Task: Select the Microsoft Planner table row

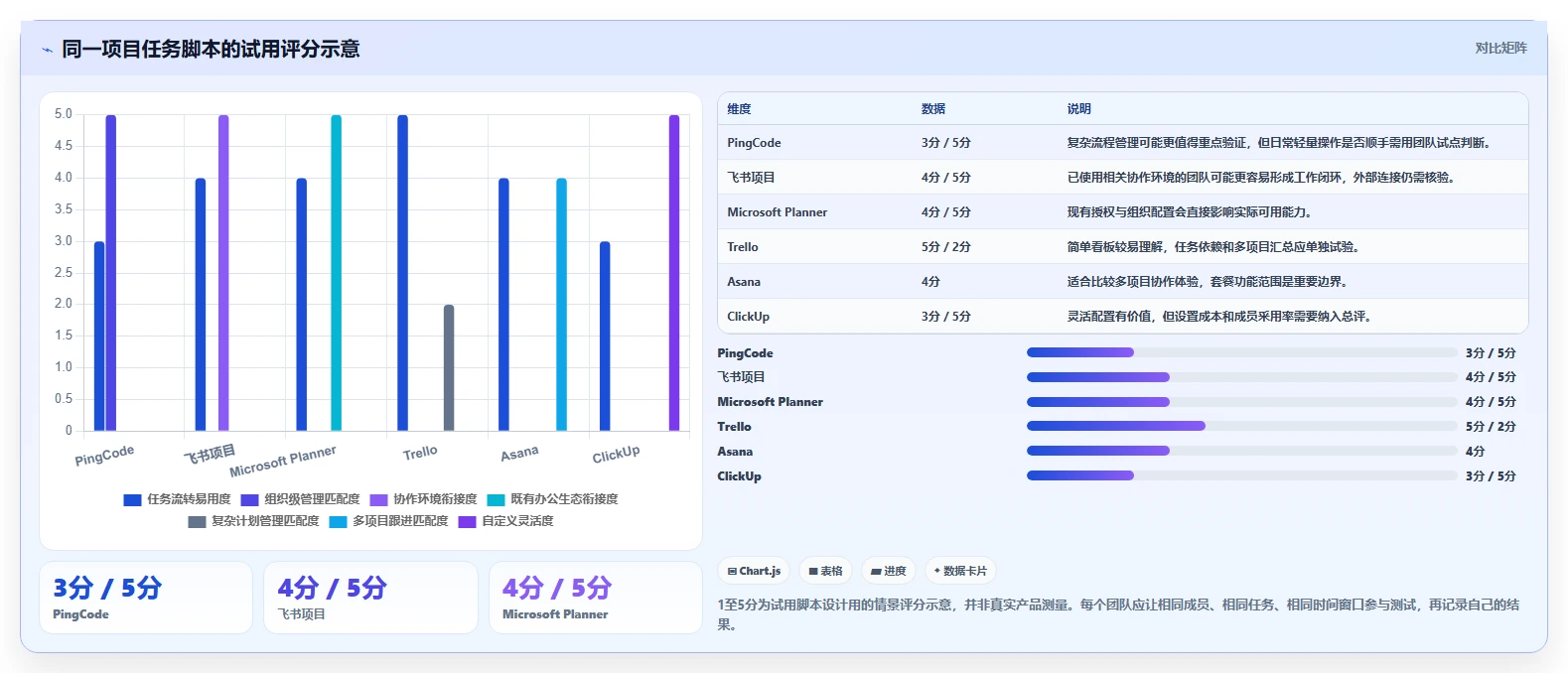Action: [x=1123, y=212]
